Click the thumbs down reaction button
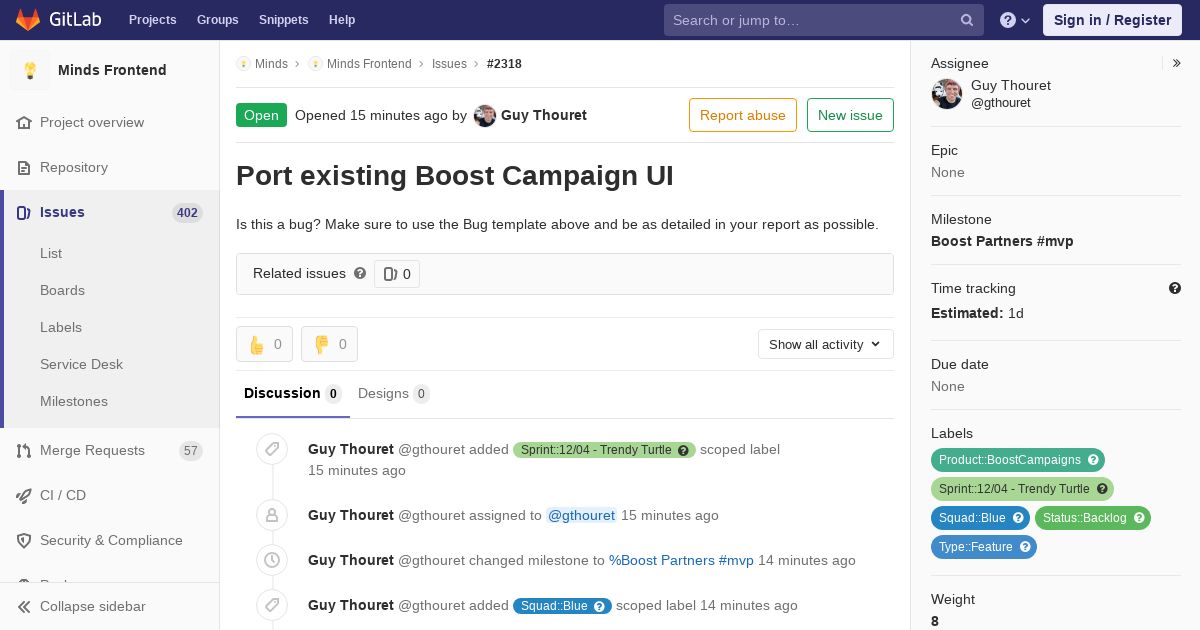This screenshot has height=630, width=1200. [329, 344]
